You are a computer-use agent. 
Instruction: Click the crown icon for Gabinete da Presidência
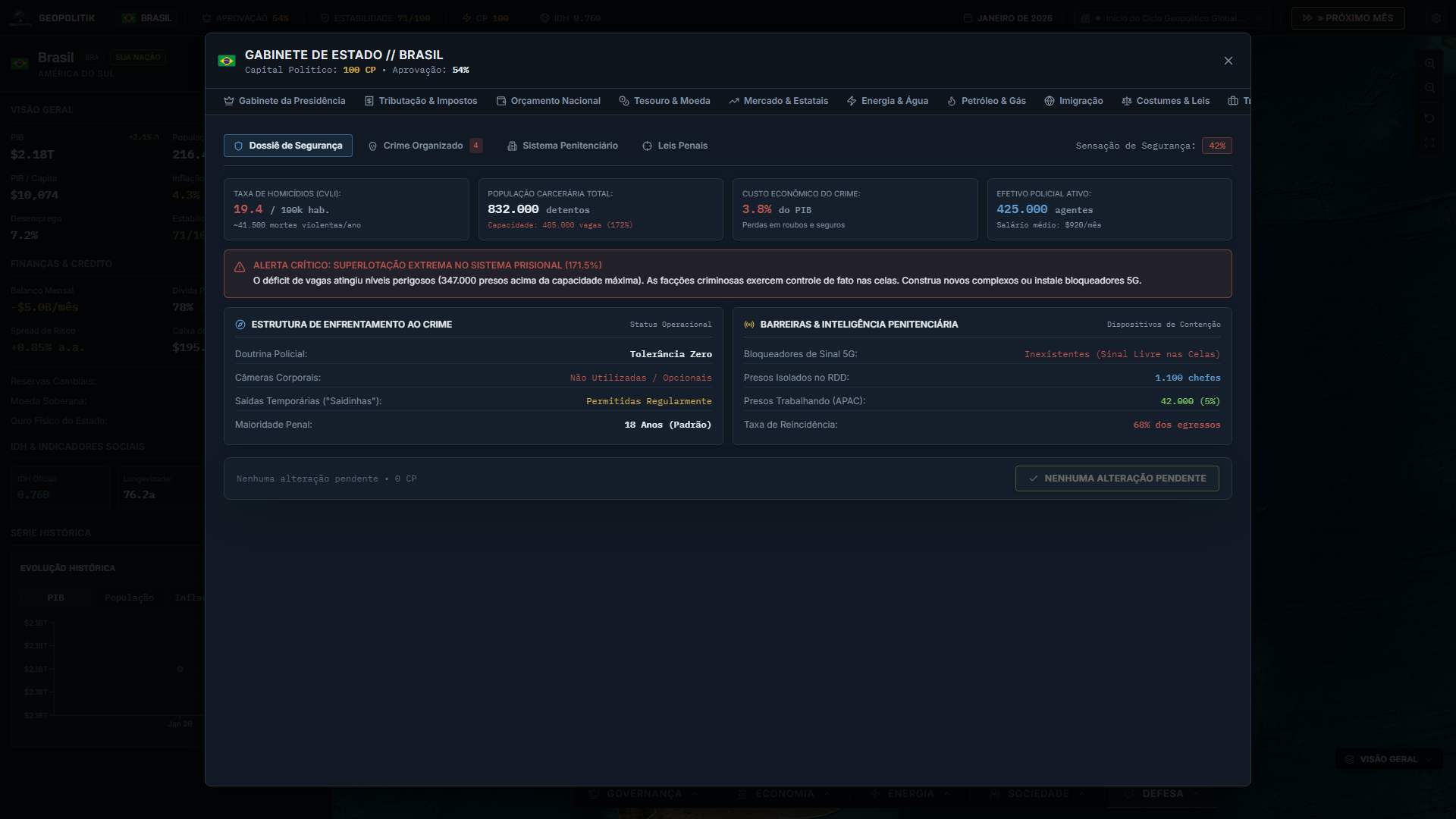click(229, 101)
